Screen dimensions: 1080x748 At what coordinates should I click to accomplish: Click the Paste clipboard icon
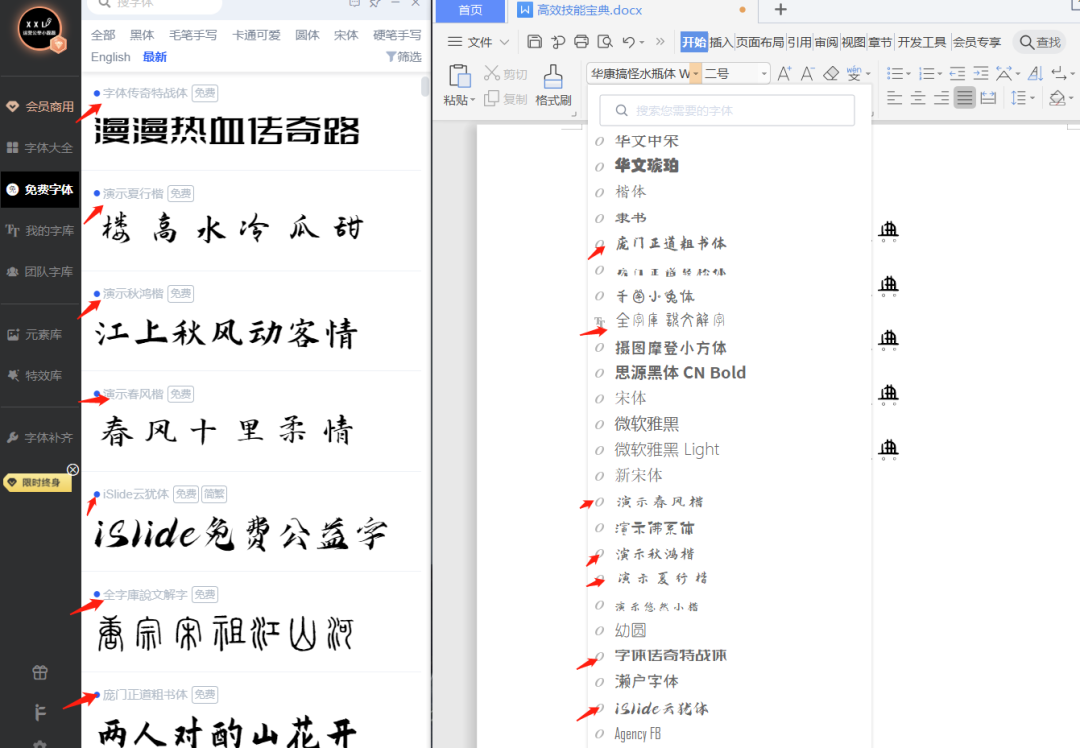459,76
